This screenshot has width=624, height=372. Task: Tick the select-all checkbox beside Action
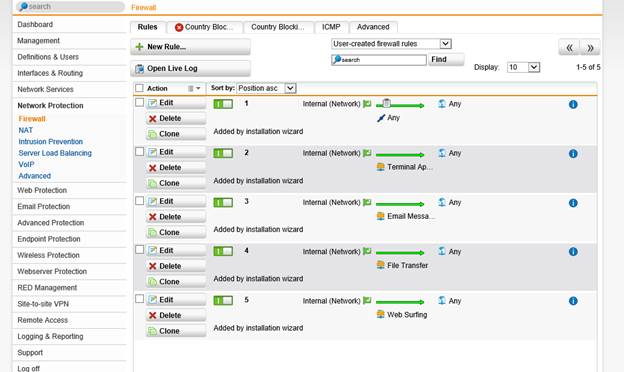click(x=139, y=88)
